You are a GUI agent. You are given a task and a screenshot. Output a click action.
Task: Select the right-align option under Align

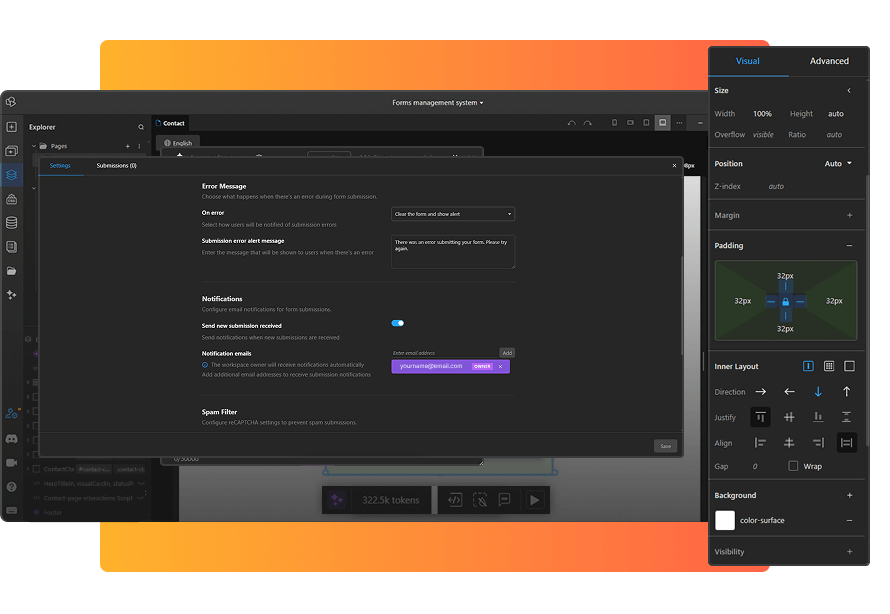tap(818, 442)
